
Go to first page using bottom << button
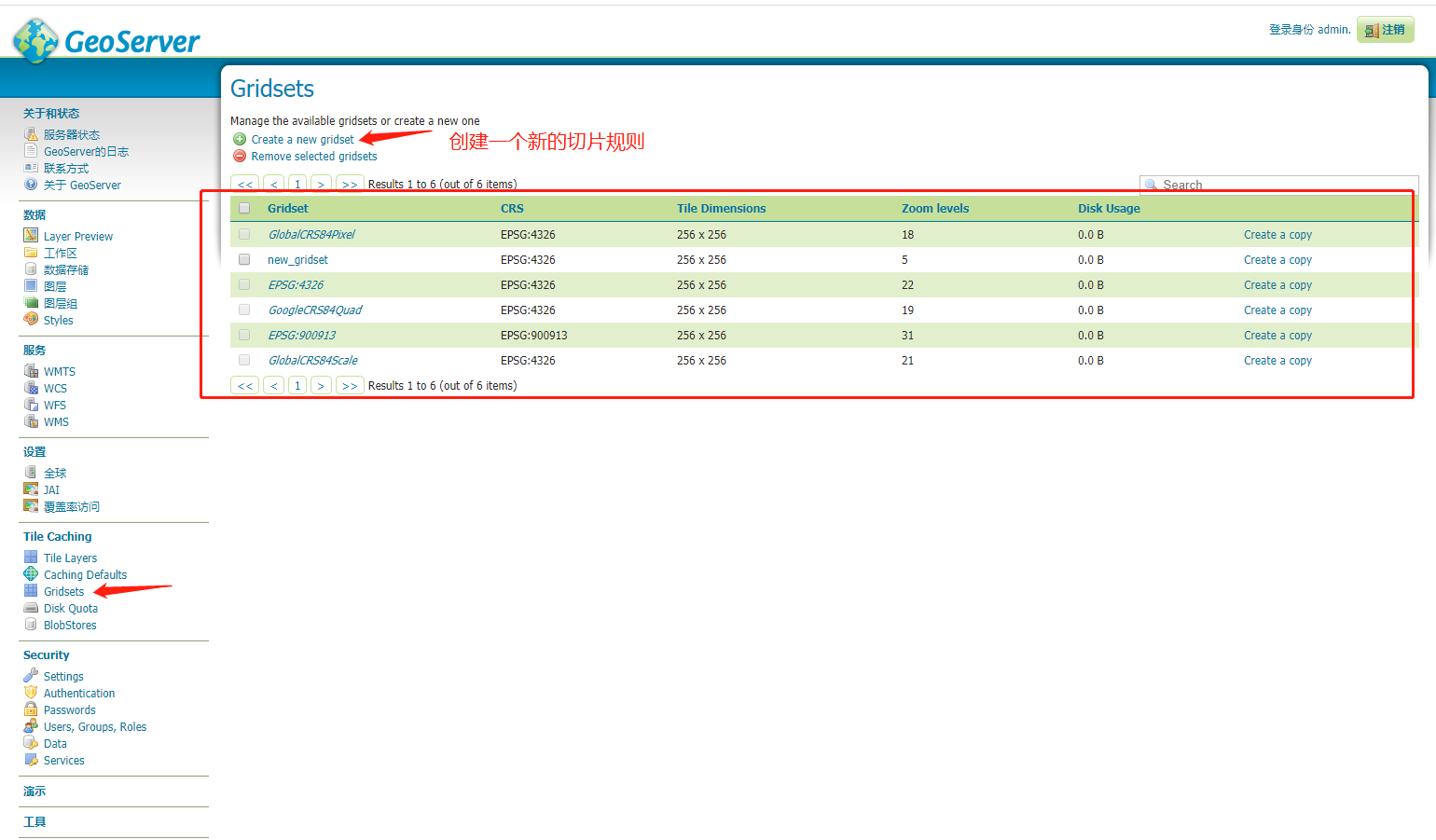pyautogui.click(x=245, y=385)
